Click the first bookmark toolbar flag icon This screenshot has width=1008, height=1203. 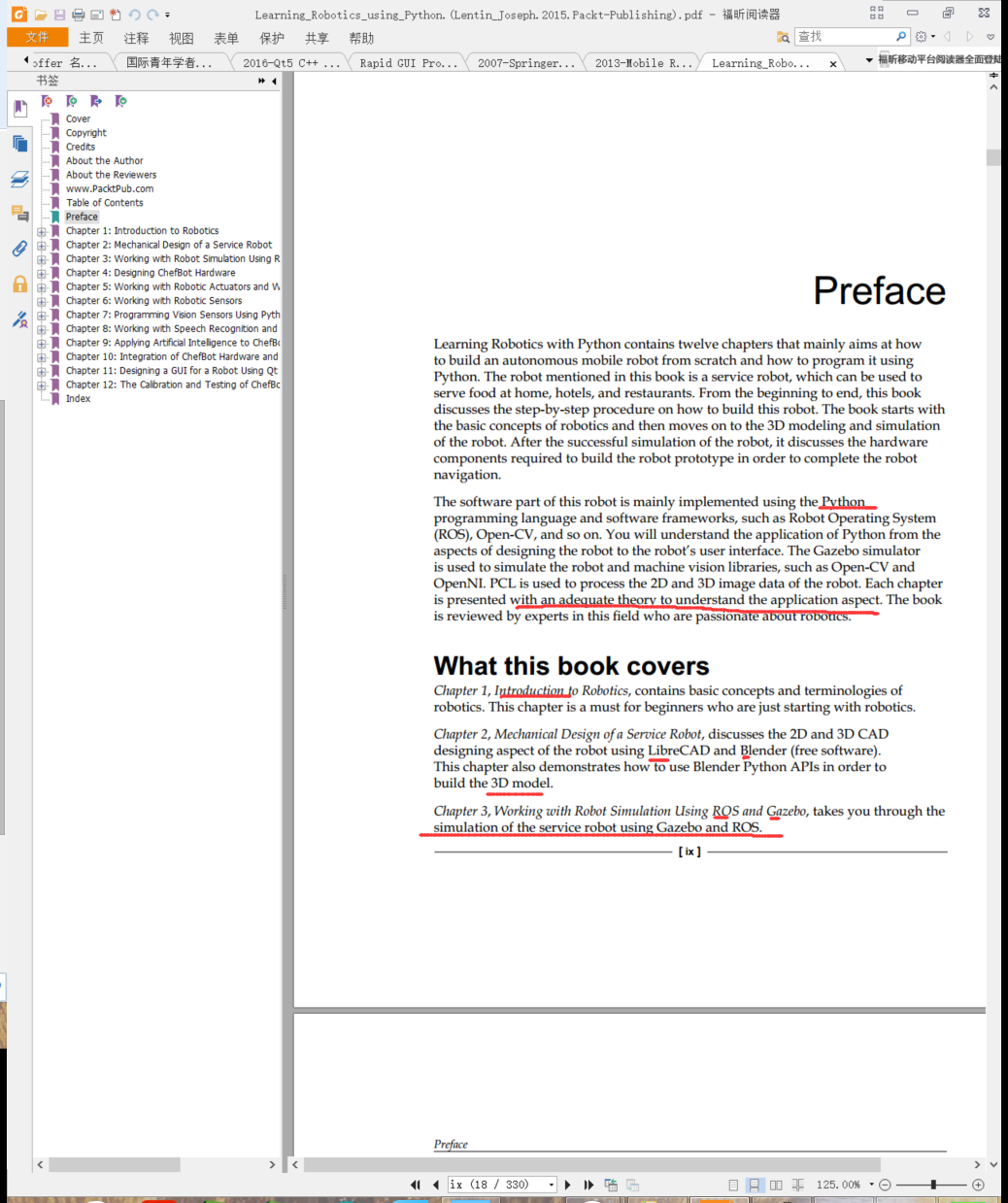[47, 101]
